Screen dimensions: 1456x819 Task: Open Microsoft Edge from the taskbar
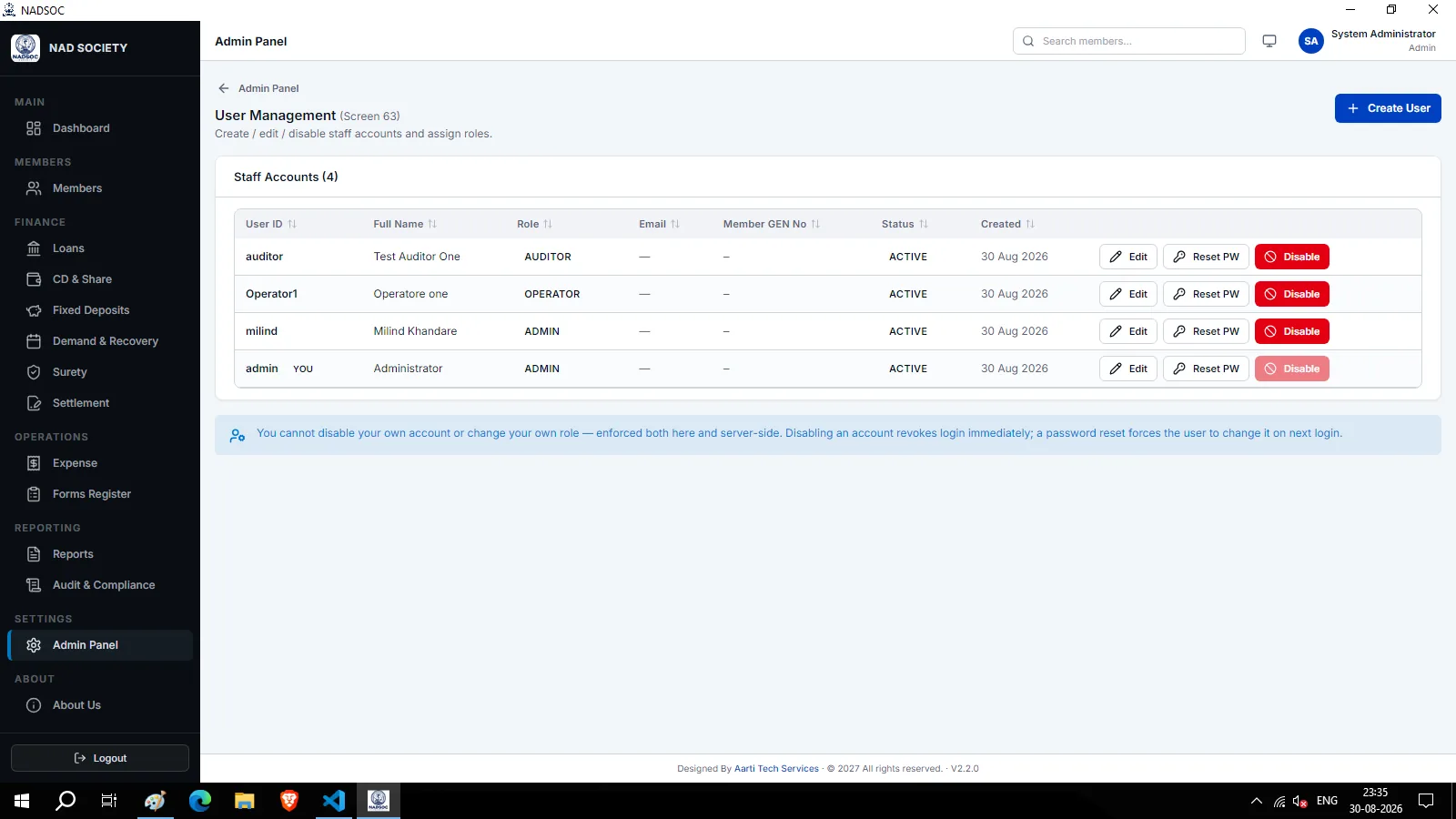200,801
